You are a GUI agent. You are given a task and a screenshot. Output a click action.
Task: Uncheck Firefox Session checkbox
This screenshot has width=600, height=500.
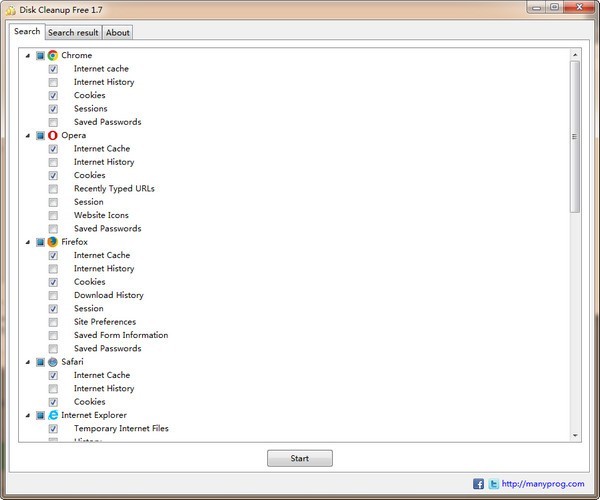[x=53, y=309]
